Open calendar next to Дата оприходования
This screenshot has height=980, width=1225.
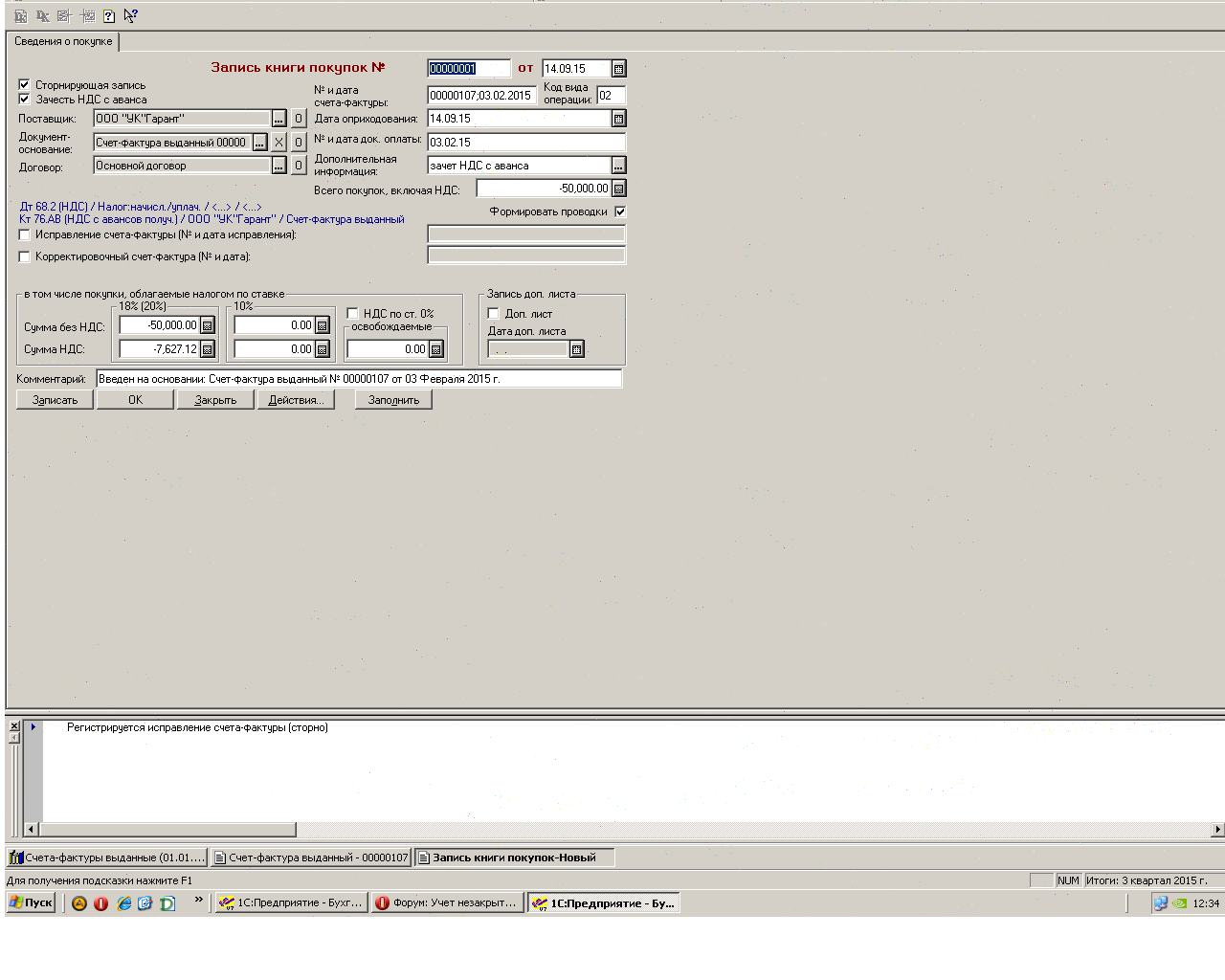(618, 119)
